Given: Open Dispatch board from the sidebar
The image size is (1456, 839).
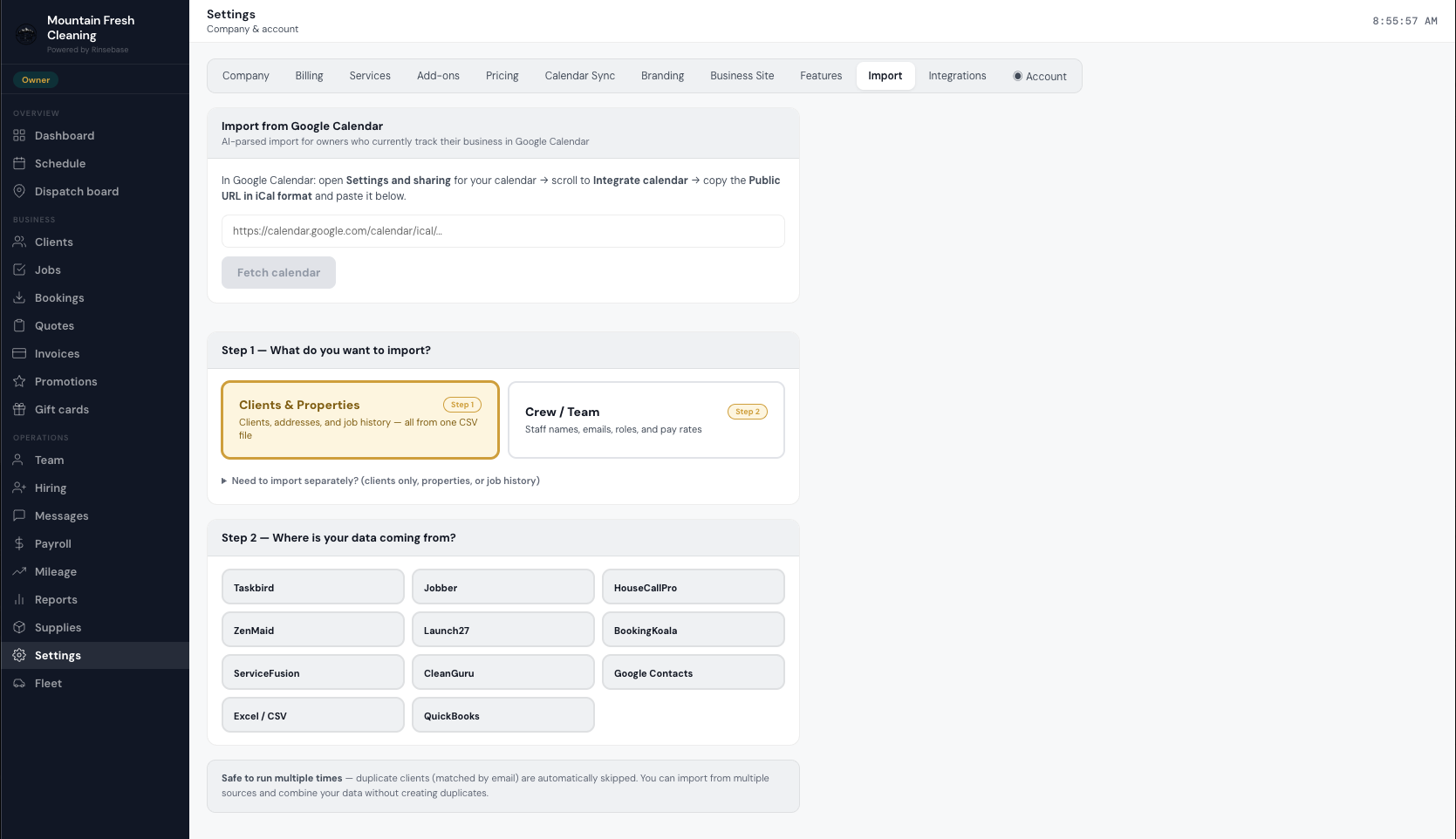Looking at the screenshot, I should 95,191.
